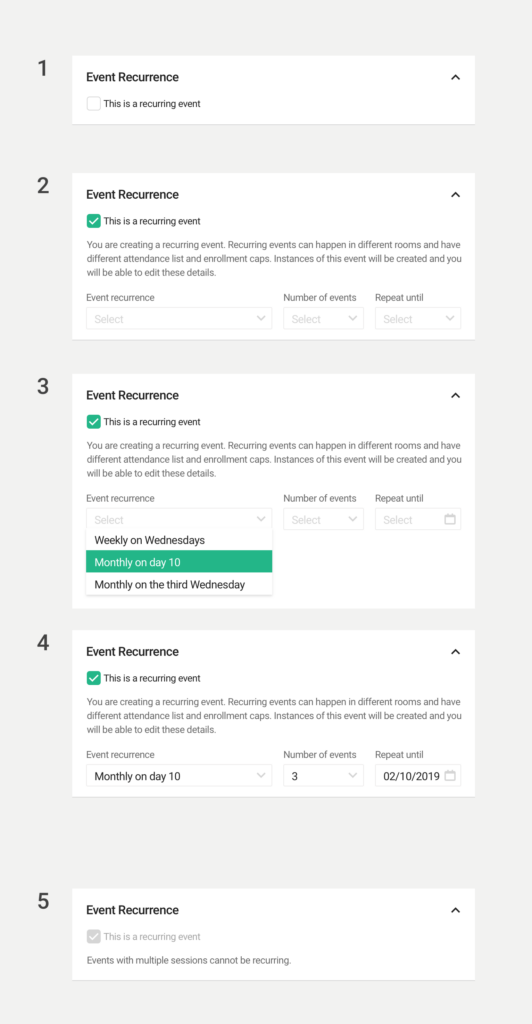Viewport: 532px width, 1024px height.
Task: Expand the Repeat until Select dropdown in card 2
Action: pos(418,319)
